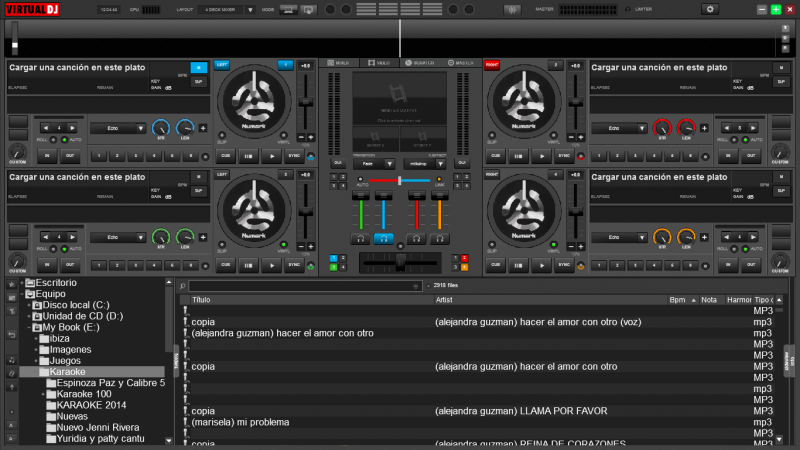This screenshot has height=450, width=800.
Task: Switch to the SCRATCH tab
Action: point(420,63)
